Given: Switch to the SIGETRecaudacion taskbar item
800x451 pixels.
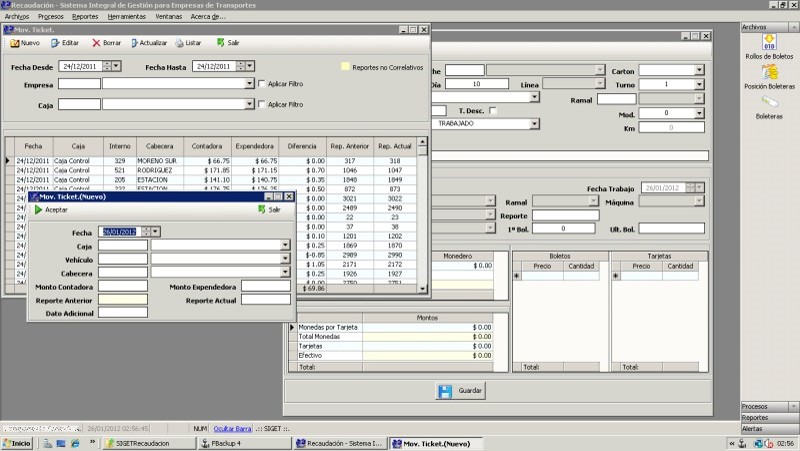Looking at the screenshot, I should click(149, 443).
